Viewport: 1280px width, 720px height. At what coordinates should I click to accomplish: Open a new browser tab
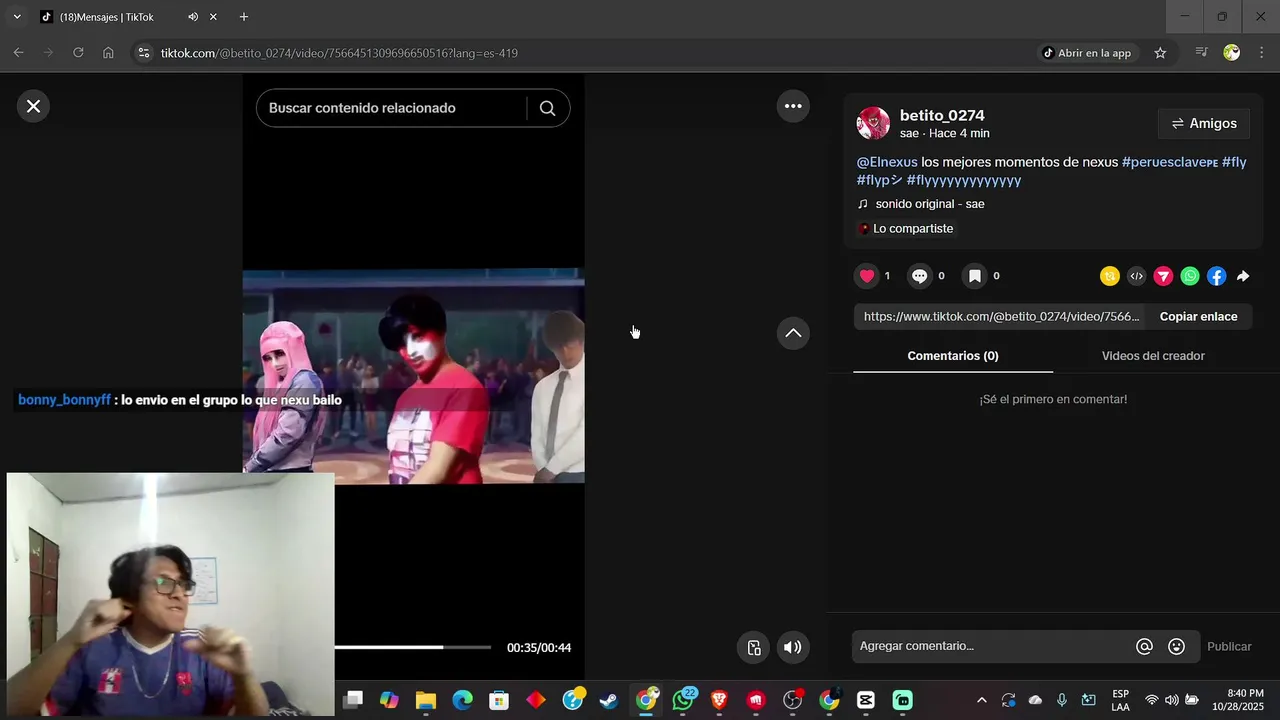click(244, 17)
